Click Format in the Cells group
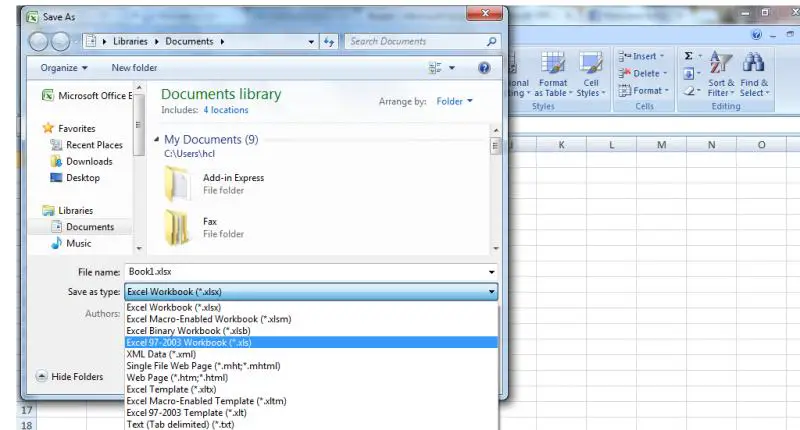Screen dimensions: 800x430 (643, 91)
